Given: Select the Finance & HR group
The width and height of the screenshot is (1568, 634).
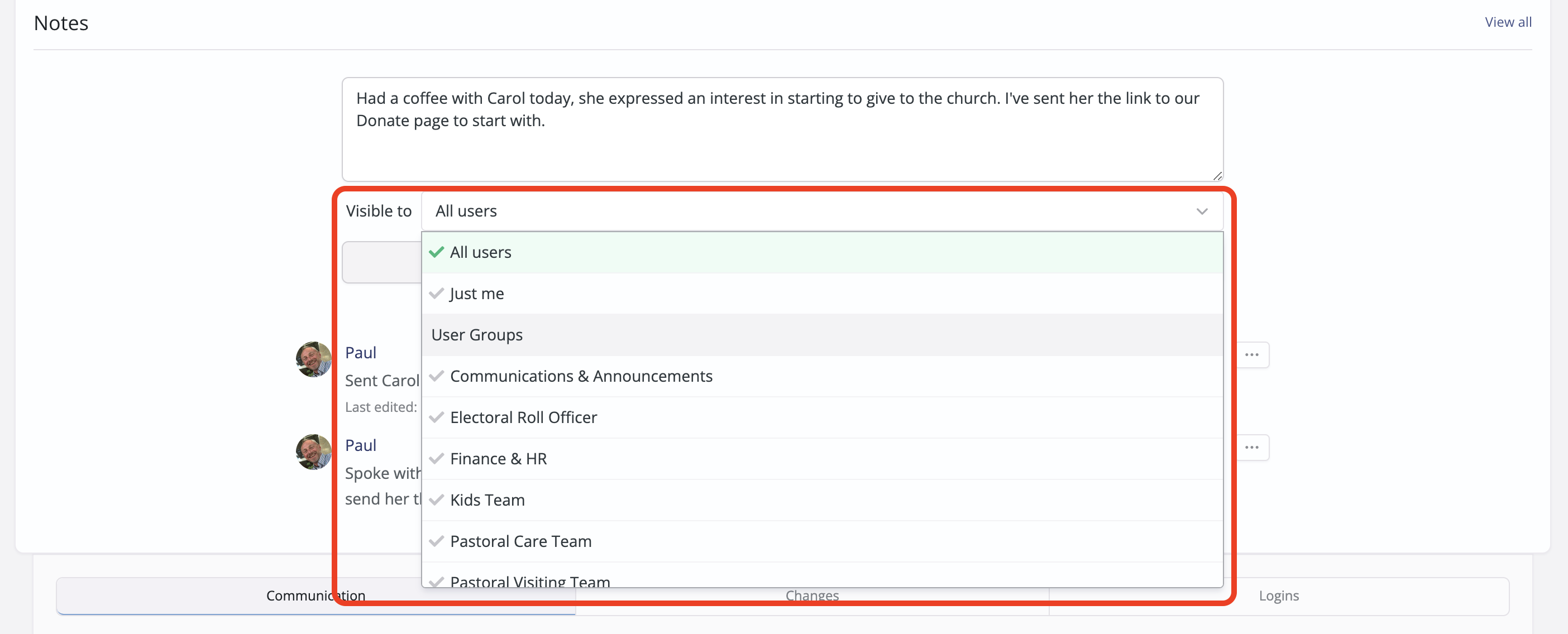Looking at the screenshot, I should pos(498,458).
